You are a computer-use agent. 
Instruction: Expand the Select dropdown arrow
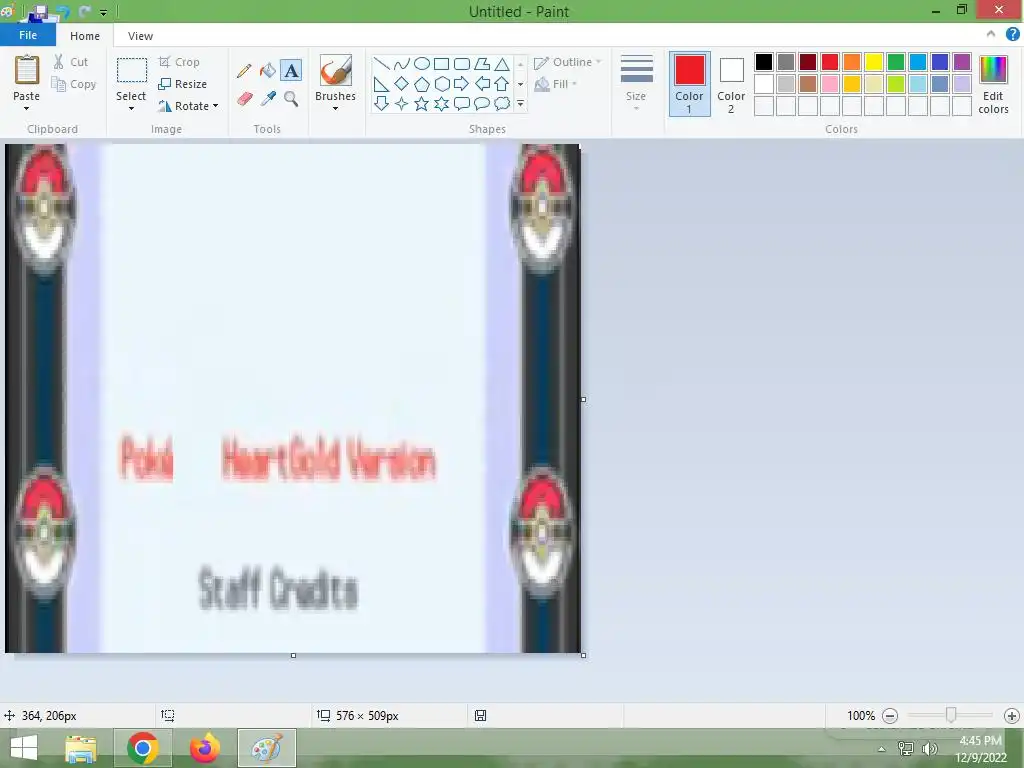click(x=131, y=108)
